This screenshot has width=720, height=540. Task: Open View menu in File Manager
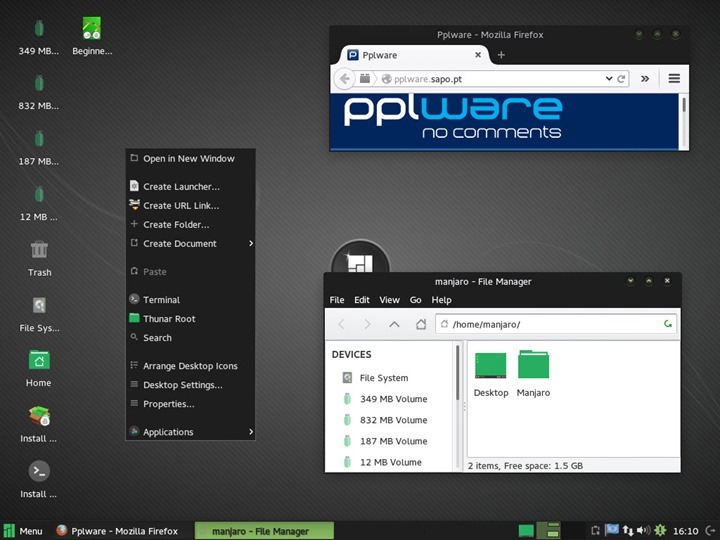(x=389, y=300)
